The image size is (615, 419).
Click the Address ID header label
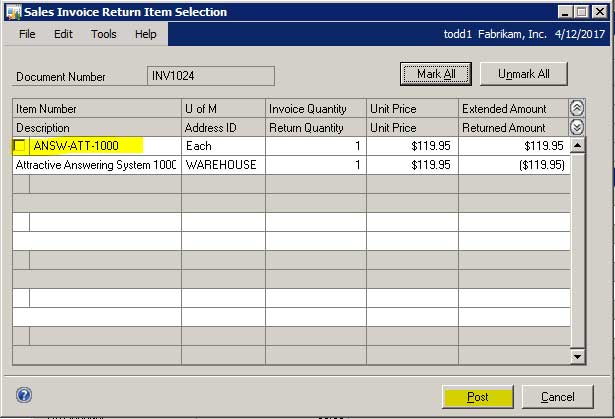click(211, 128)
